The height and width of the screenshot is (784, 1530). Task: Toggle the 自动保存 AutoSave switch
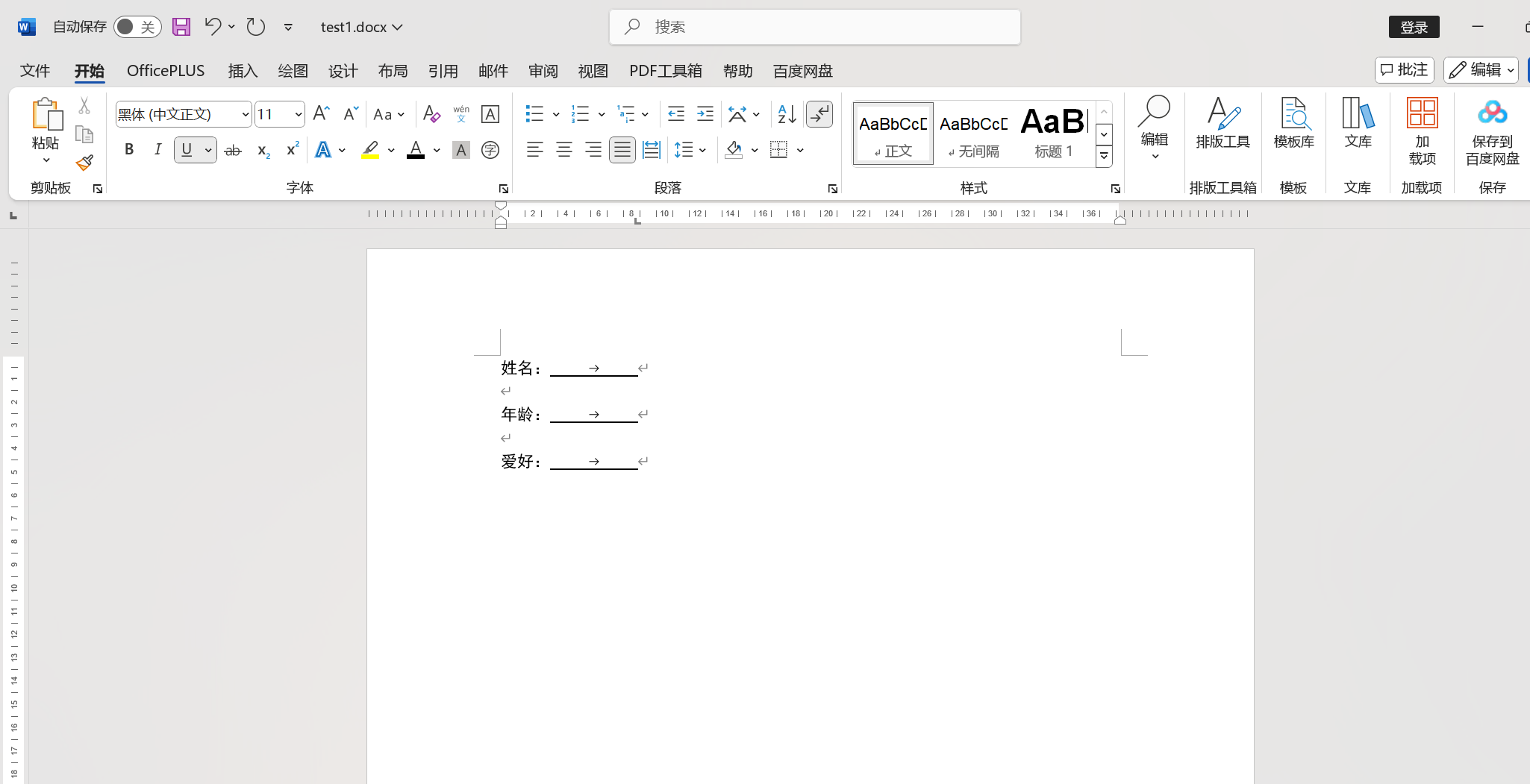coord(137,27)
